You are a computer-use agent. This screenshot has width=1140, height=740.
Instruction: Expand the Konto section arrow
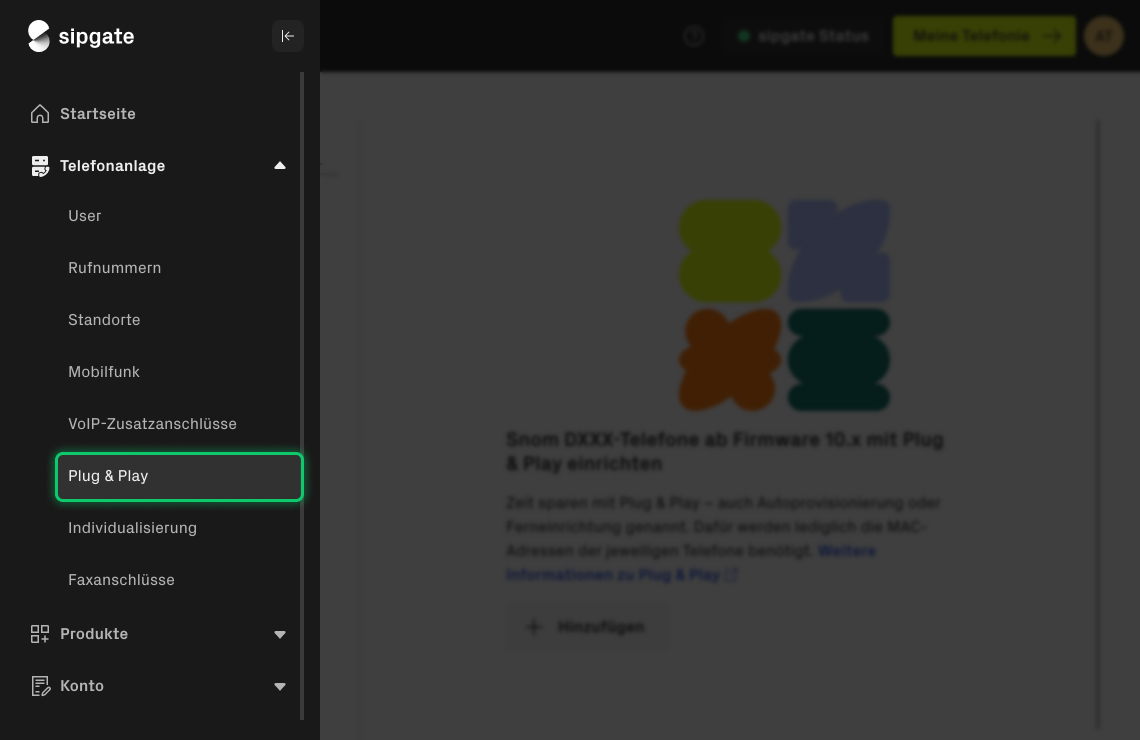(x=280, y=686)
